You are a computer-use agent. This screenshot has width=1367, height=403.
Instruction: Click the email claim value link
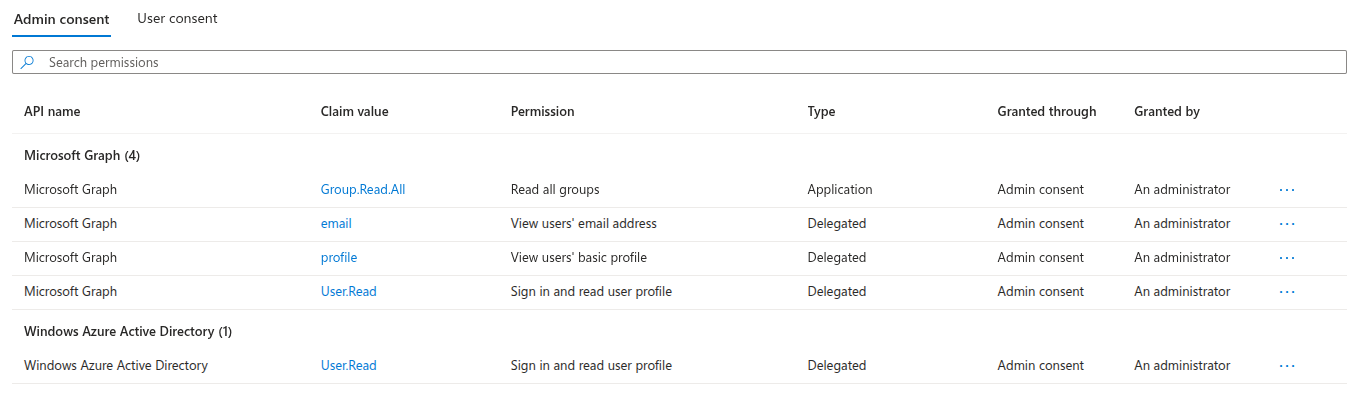click(336, 224)
